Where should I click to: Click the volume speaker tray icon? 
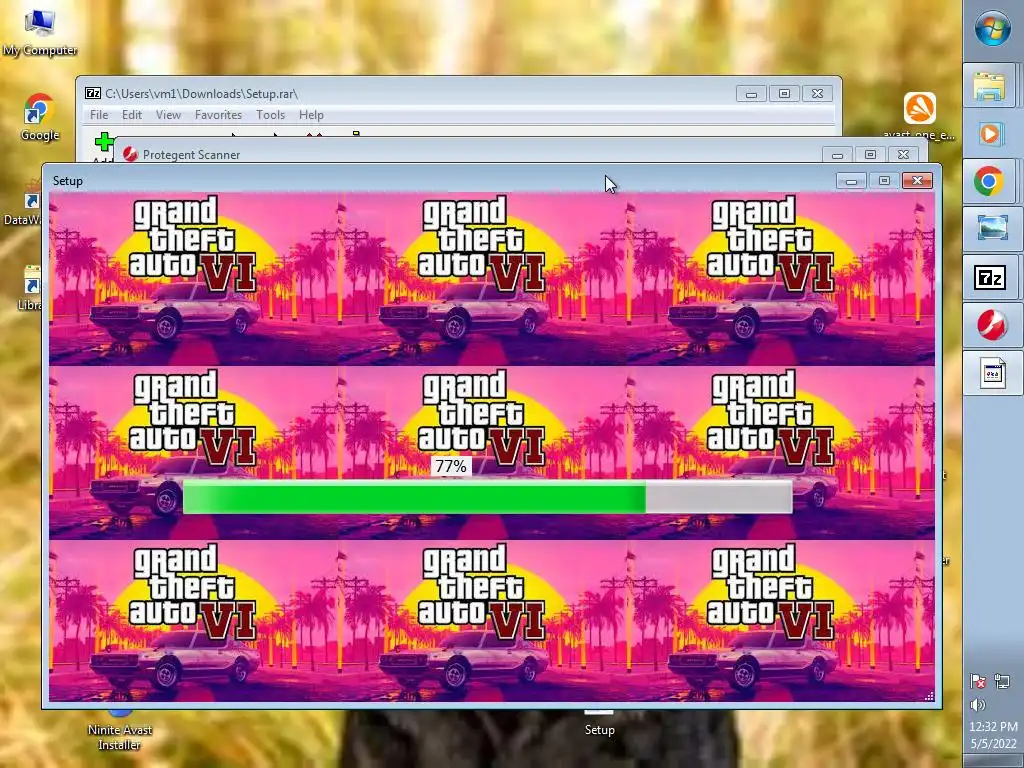[978, 705]
